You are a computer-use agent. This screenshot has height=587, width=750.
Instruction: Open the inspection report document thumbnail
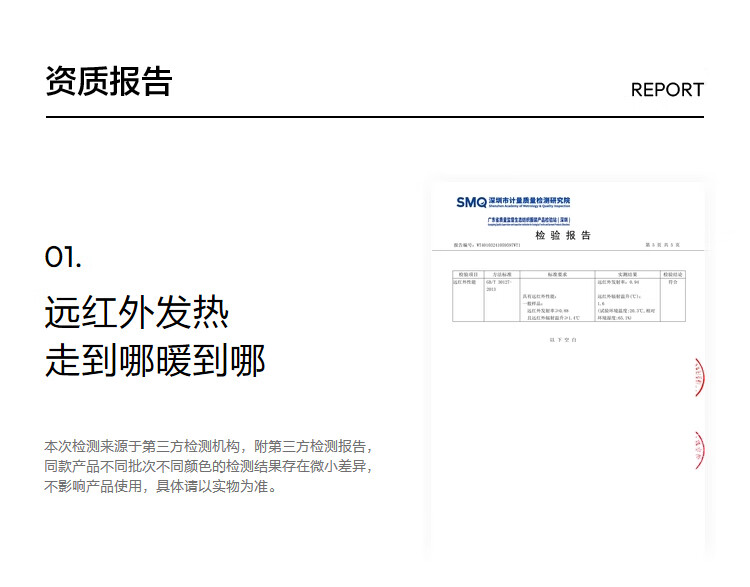coord(567,370)
